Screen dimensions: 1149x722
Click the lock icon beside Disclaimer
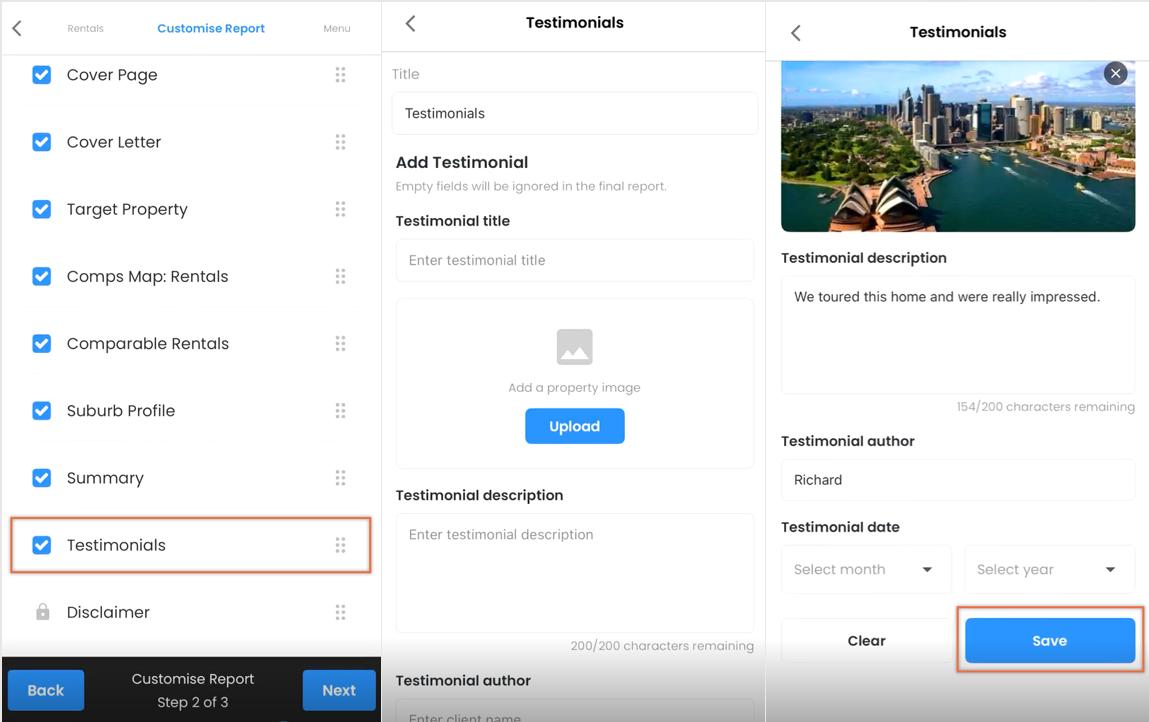click(43, 612)
